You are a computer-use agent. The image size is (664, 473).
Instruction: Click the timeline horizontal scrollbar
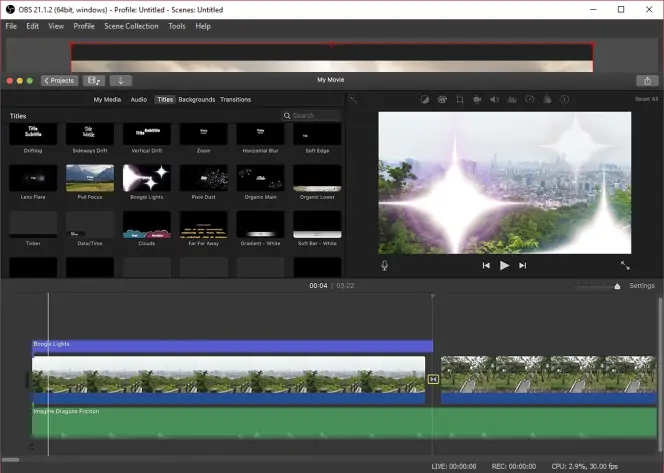(x=11, y=460)
